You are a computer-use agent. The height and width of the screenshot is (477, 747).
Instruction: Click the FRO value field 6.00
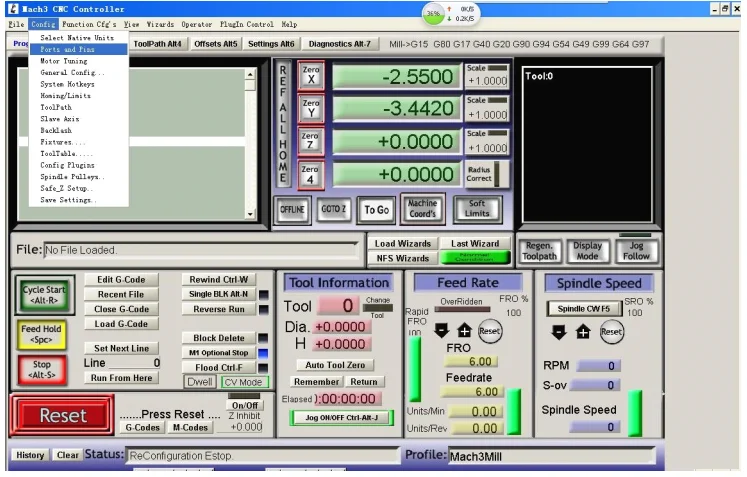coord(471,362)
